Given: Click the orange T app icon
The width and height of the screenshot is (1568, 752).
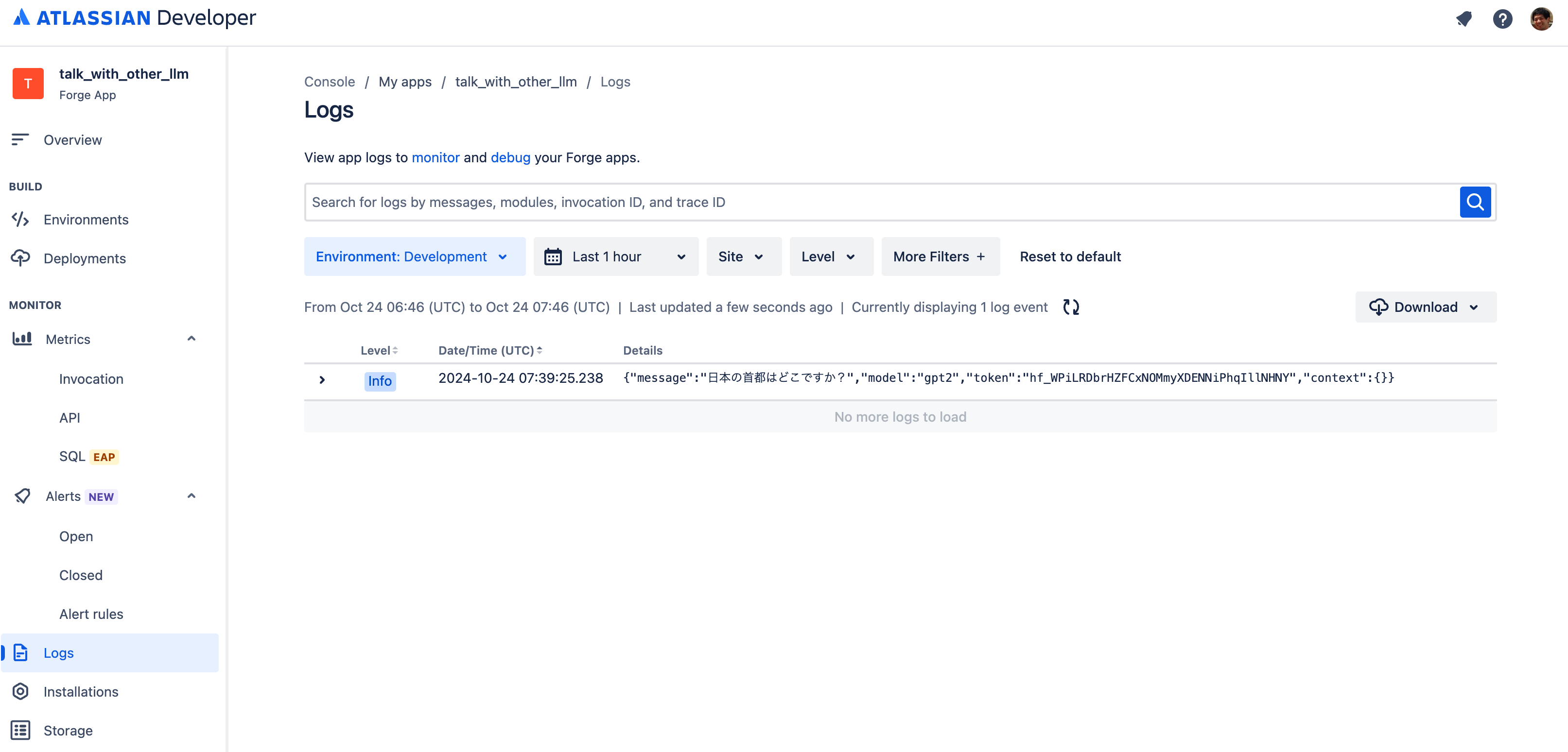Looking at the screenshot, I should pyautogui.click(x=28, y=84).
